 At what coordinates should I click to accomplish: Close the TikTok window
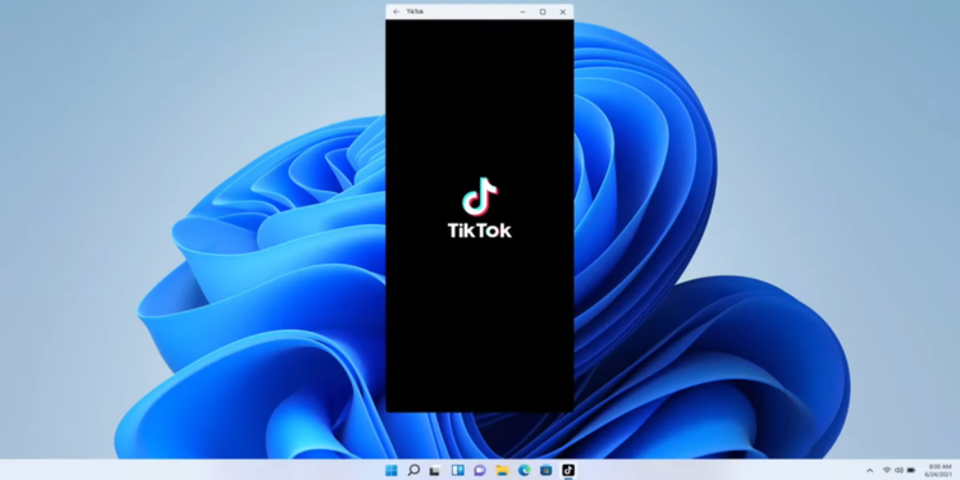pyautogui.click(x=563, y=12)
